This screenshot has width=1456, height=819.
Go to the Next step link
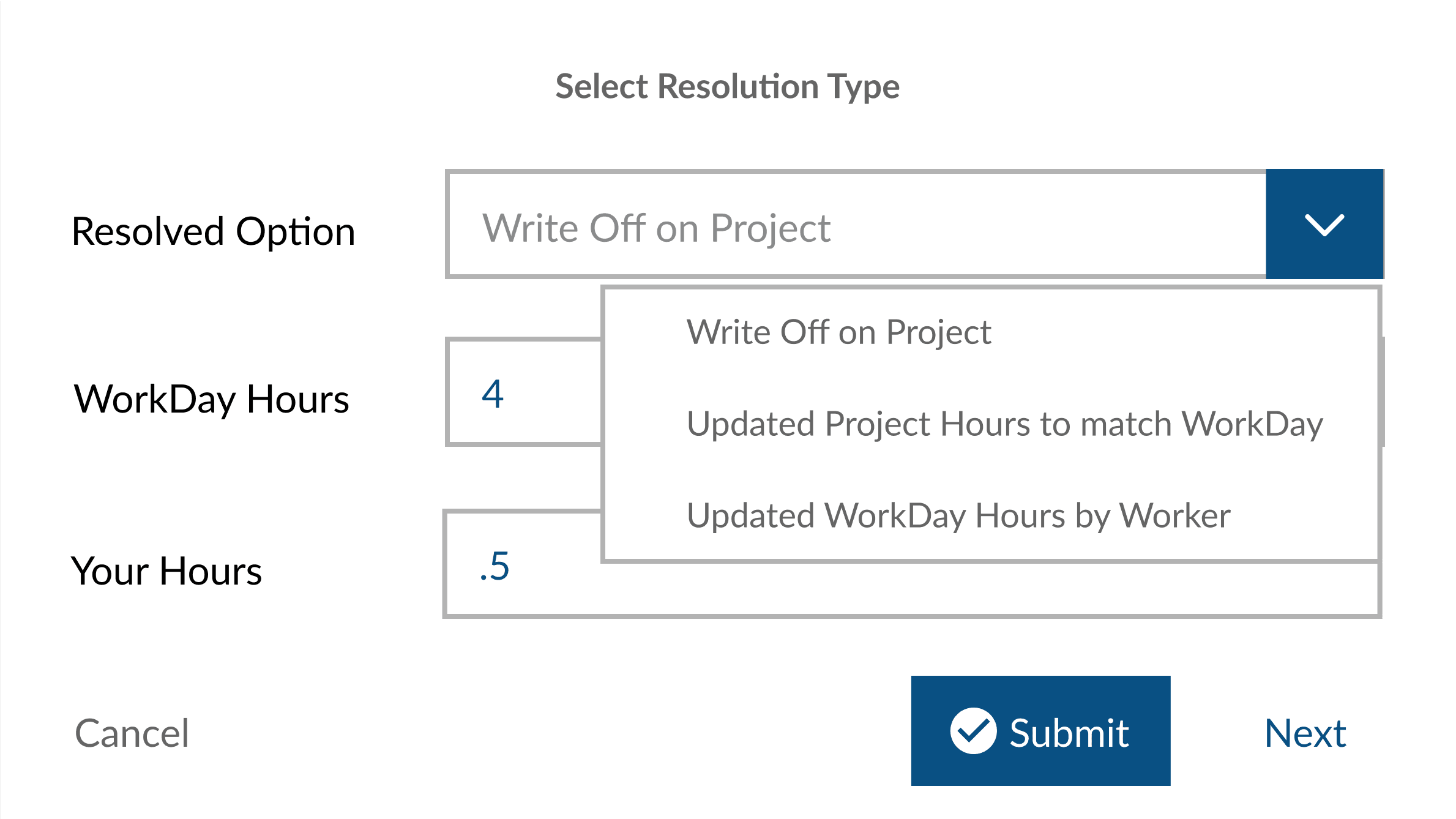point(1305,733)
